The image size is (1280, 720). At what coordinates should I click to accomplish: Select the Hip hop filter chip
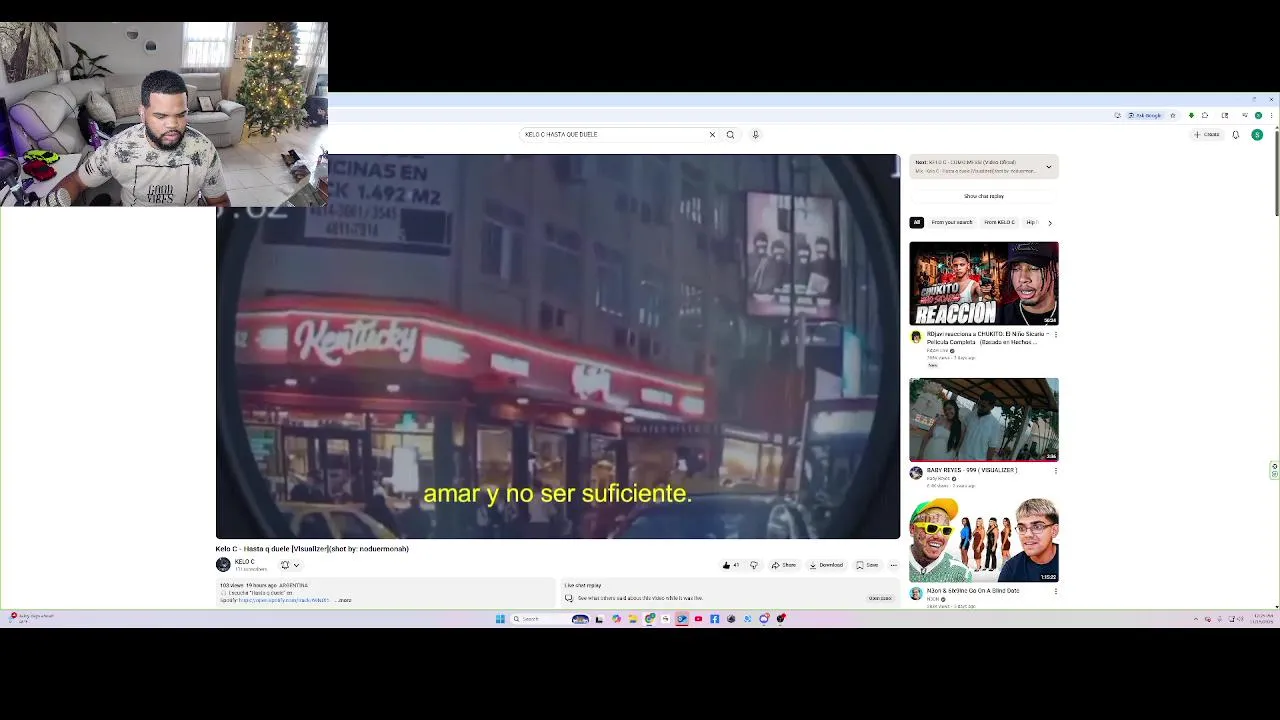click(x=1031, y=222)
